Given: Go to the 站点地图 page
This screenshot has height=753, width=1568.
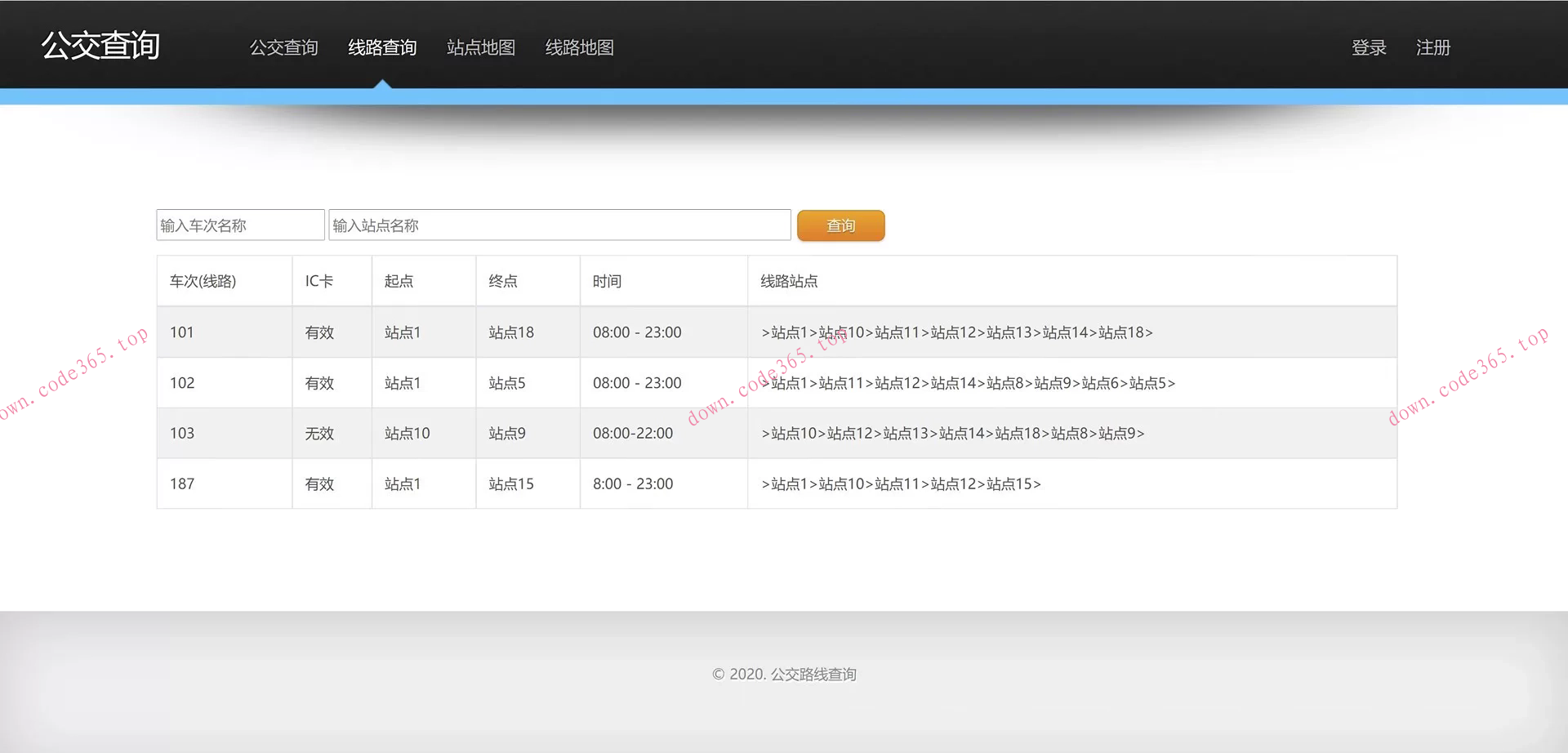Looking at the screenshot, I should pyautogui.click(x=481, y=48).
